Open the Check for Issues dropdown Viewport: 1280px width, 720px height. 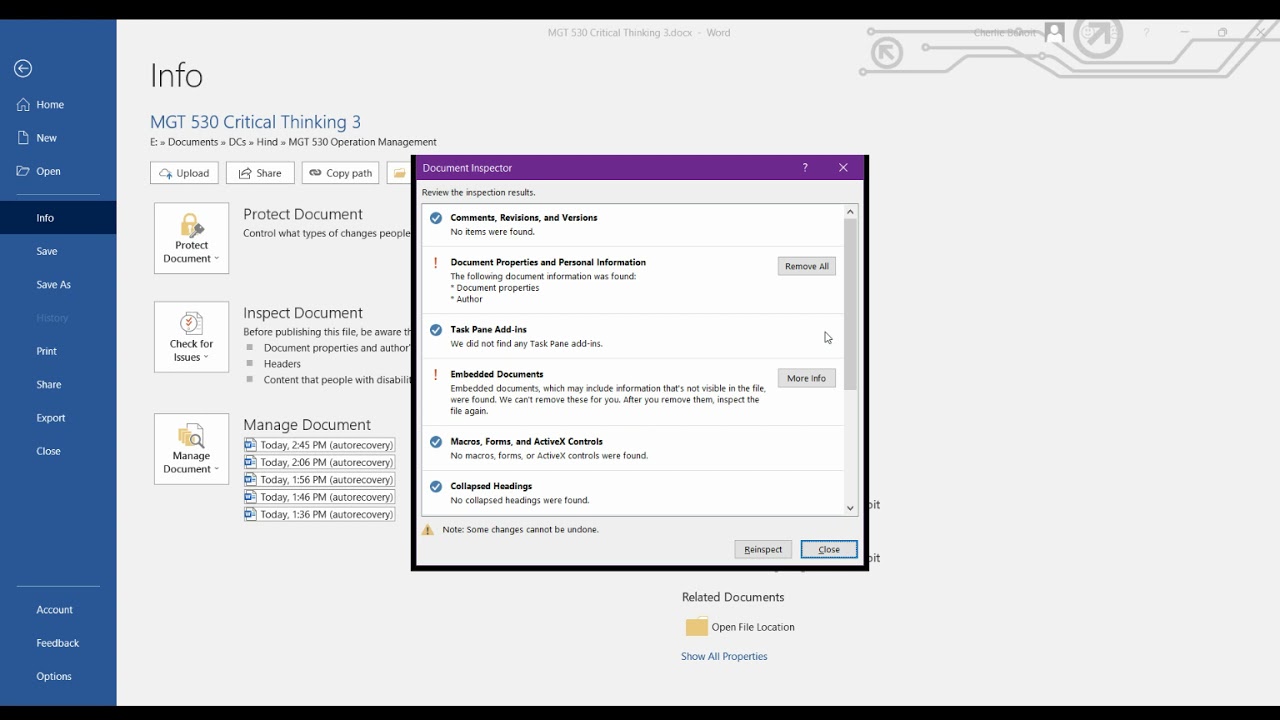(191, 337)
